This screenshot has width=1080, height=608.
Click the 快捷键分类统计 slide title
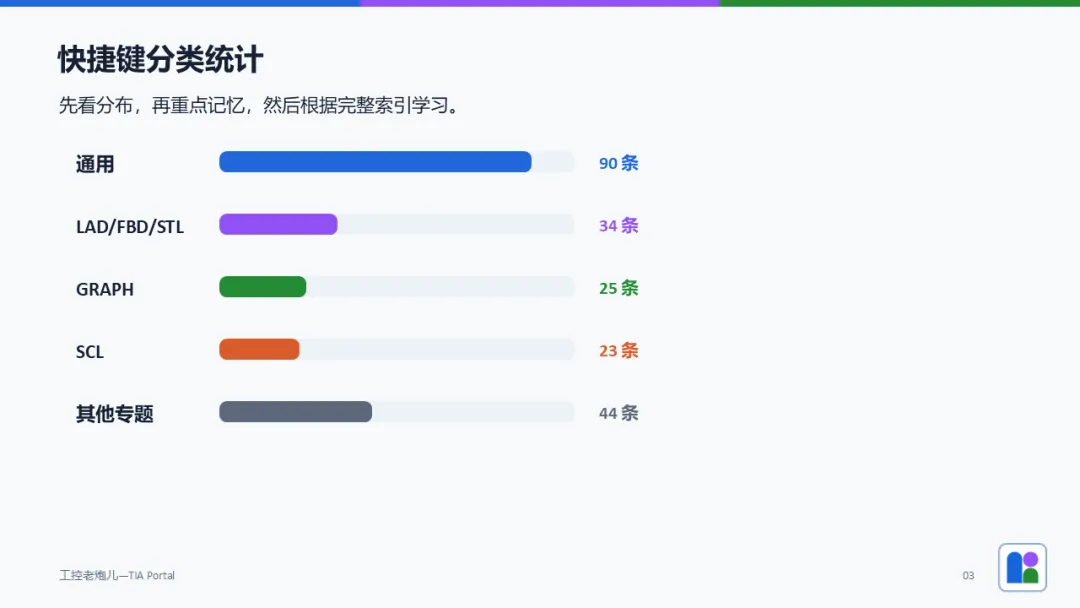click(160, 59)
